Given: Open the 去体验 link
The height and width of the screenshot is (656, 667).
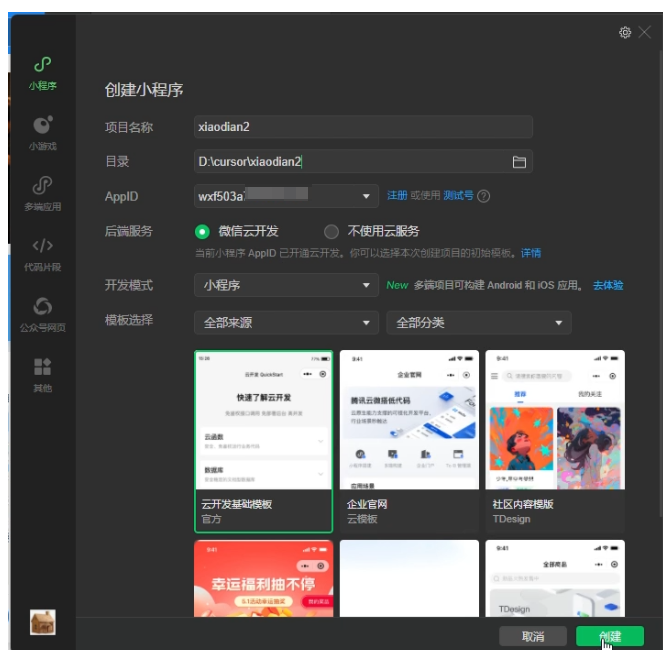Looking at the screenshot, I should (608, 285).
